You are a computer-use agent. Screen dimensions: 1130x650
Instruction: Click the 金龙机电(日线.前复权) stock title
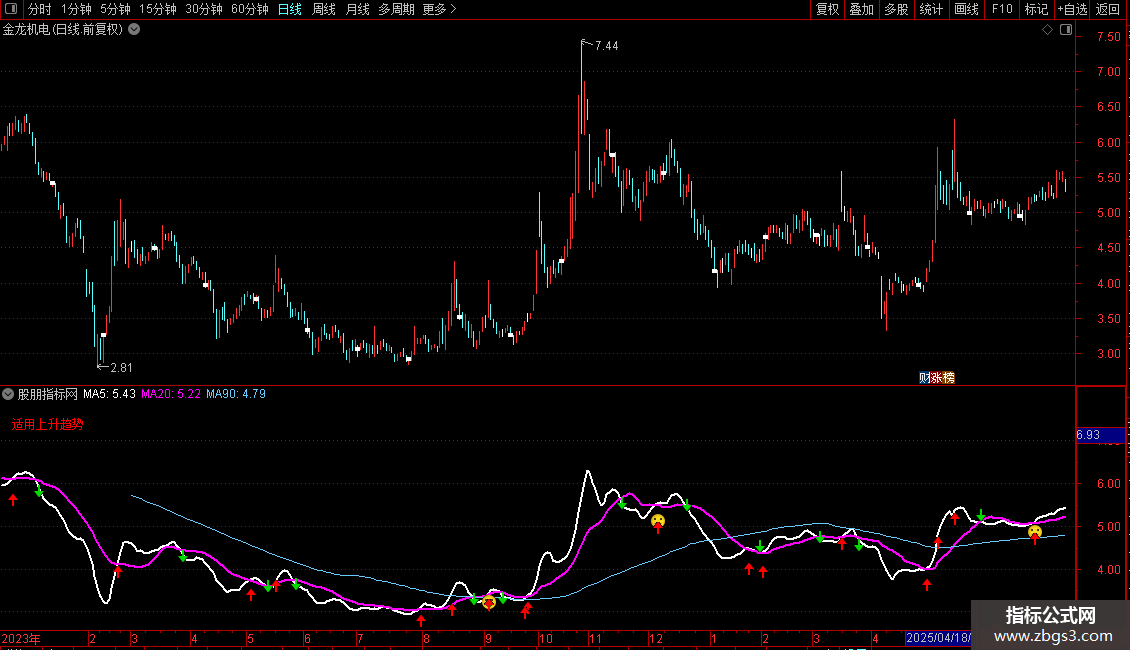pos(63,30)
